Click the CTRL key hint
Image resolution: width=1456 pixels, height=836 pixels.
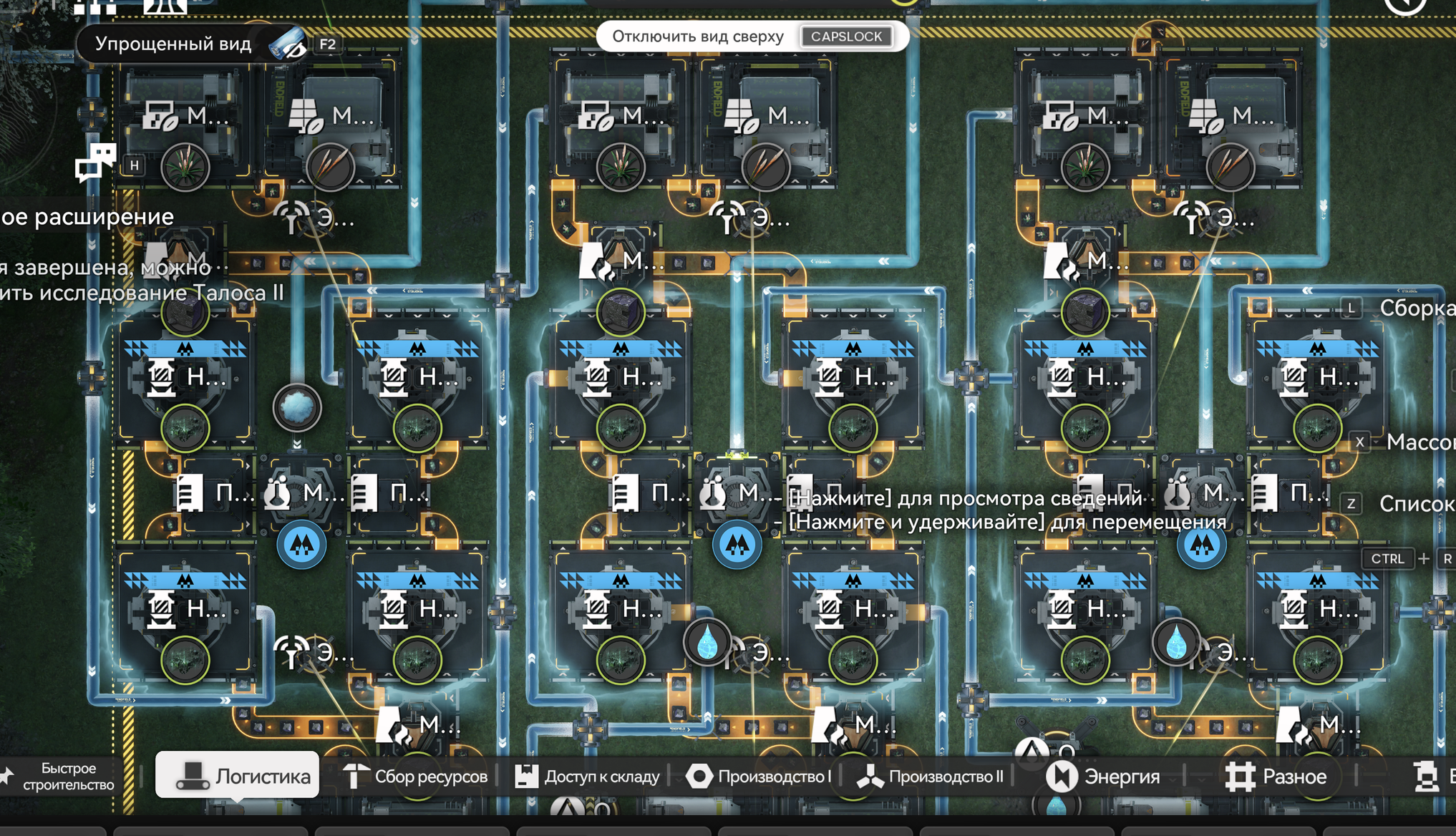1387,559
